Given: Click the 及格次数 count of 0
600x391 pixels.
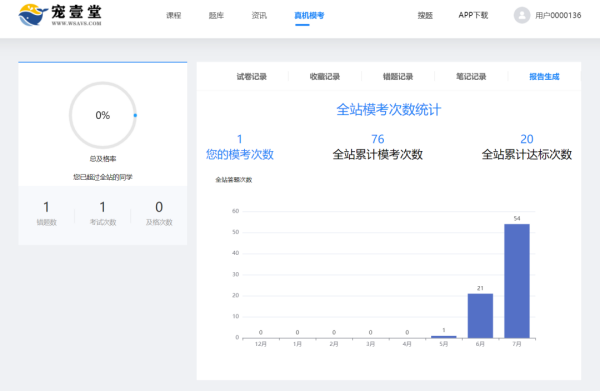Looking at the screenshot, I should (x=159, y=207).
